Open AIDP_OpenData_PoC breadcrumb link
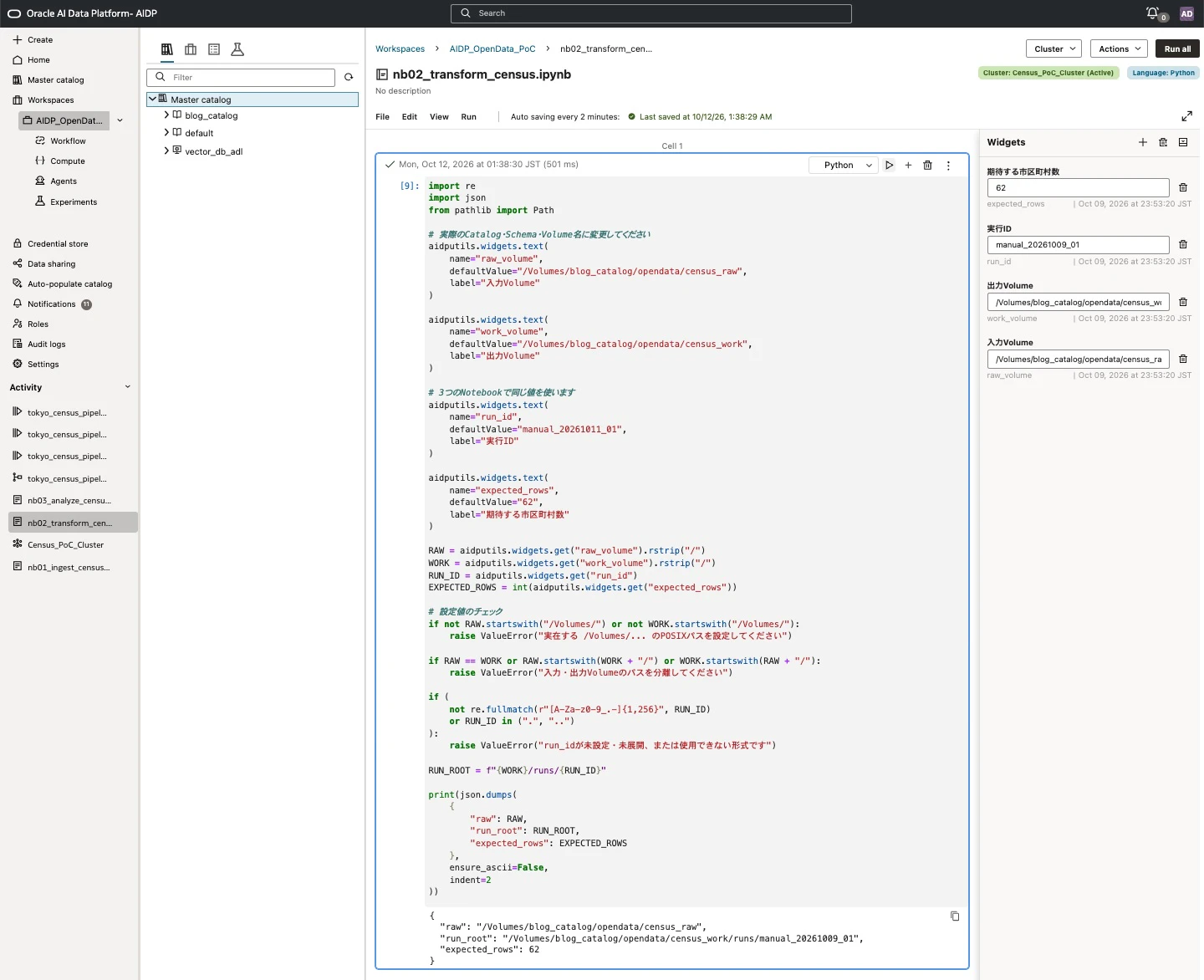1204x980 pixels. point(492,49)
